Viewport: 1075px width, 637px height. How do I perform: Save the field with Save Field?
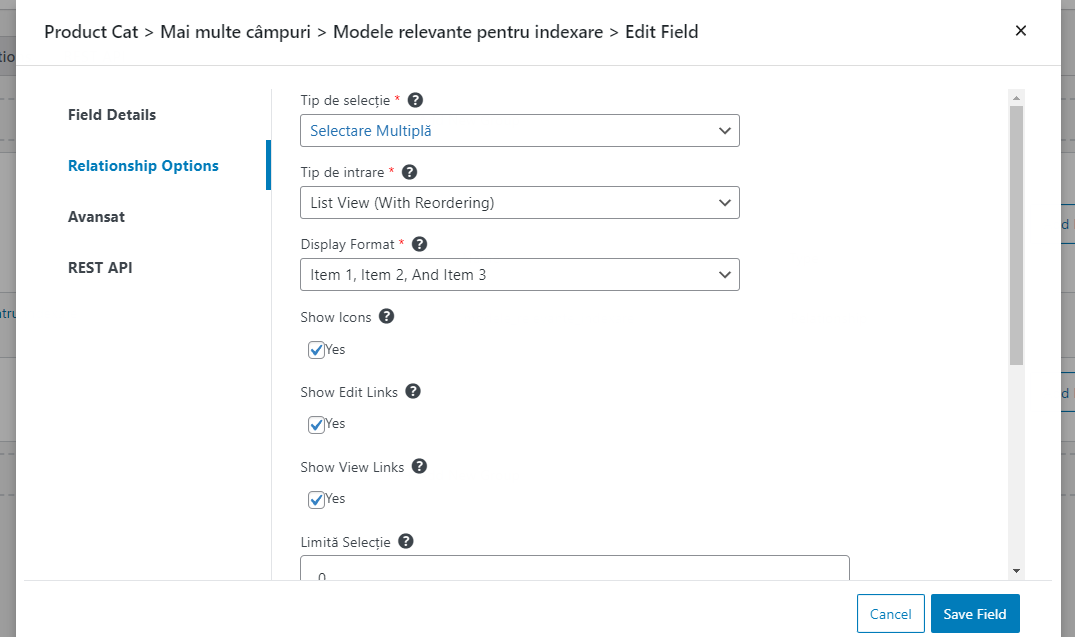[975, 613]
